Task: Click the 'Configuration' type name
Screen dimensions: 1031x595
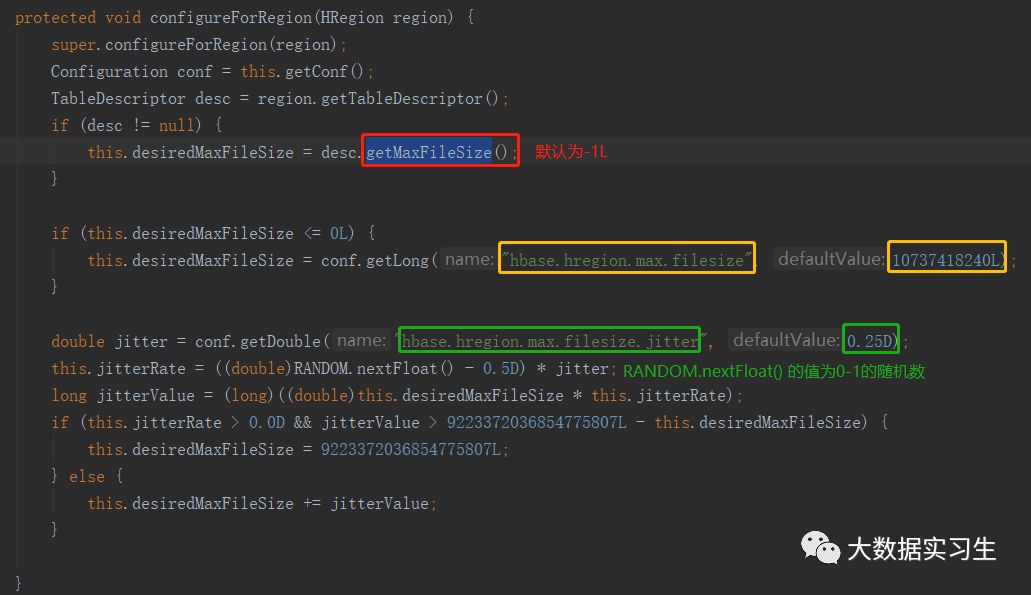Action: [109, 71]
